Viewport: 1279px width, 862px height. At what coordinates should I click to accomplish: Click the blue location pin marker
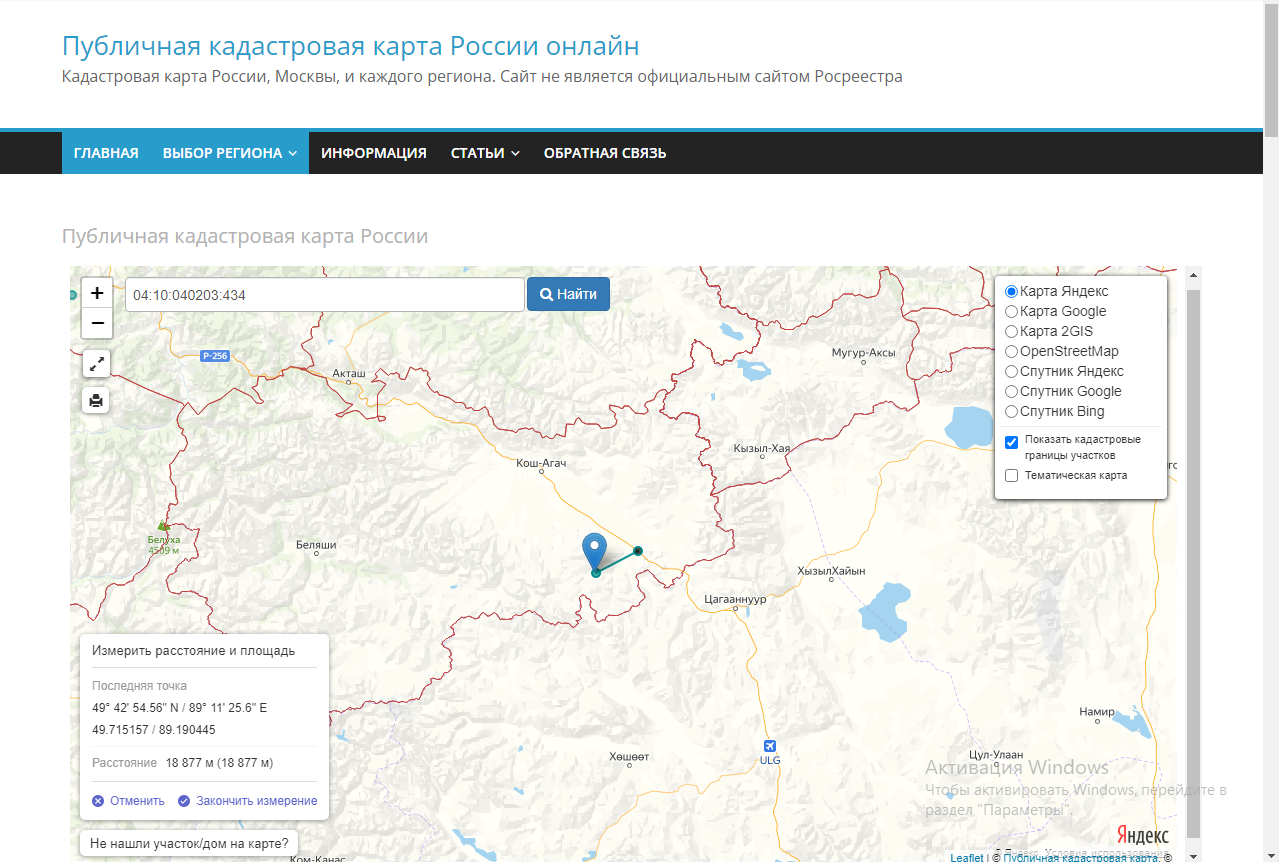(595, 552)
